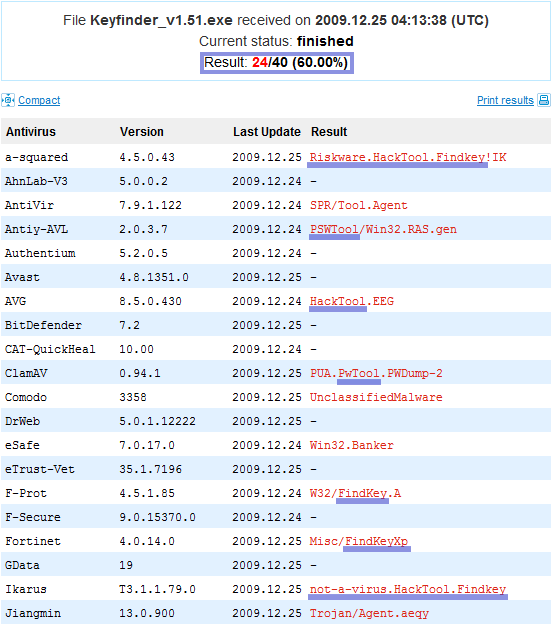
Task: Select the Riskware.HackTool.Findkey!IK result
Action: [408, 157]
